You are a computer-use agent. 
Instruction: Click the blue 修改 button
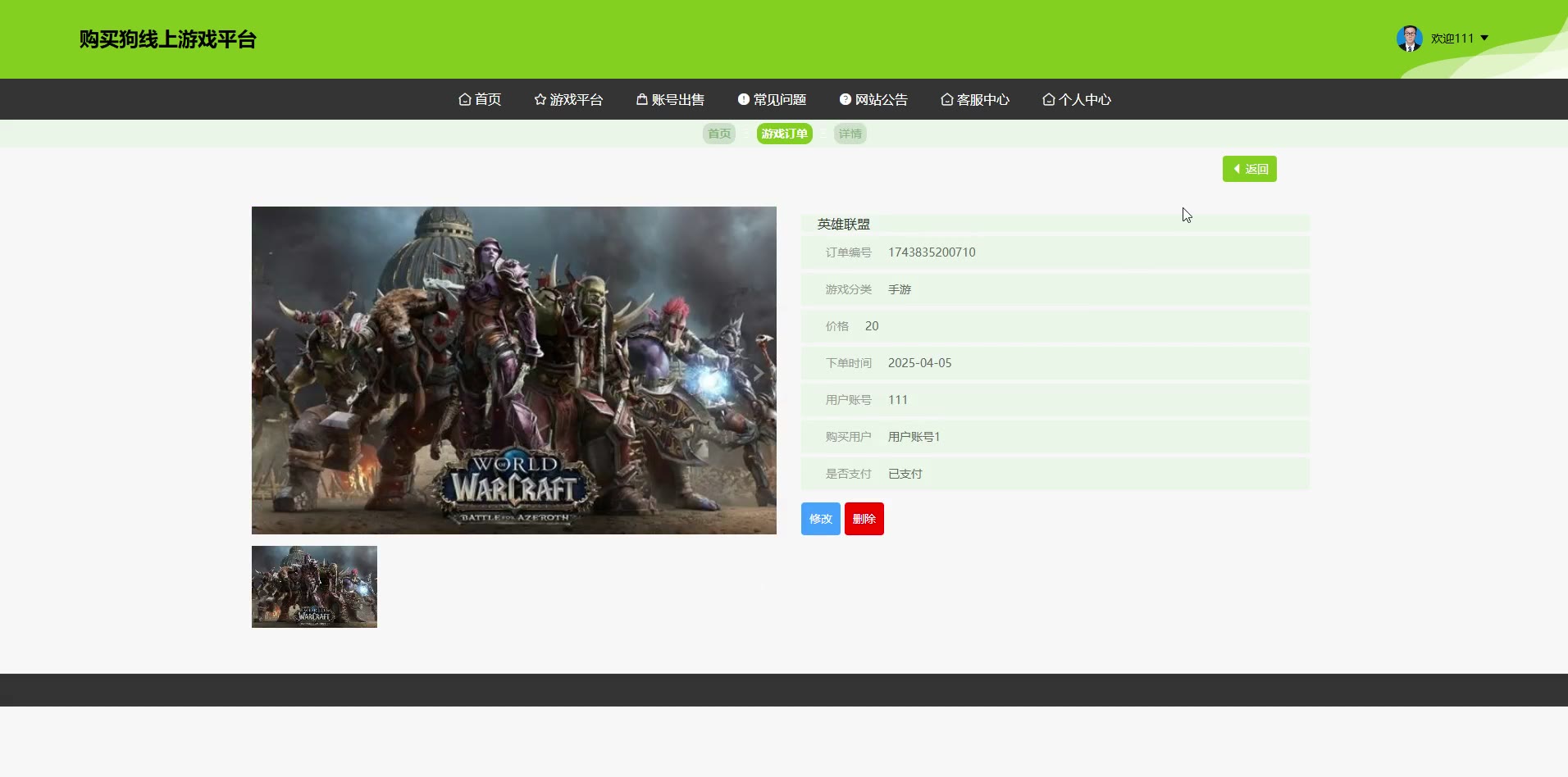[x=821, y=519]
